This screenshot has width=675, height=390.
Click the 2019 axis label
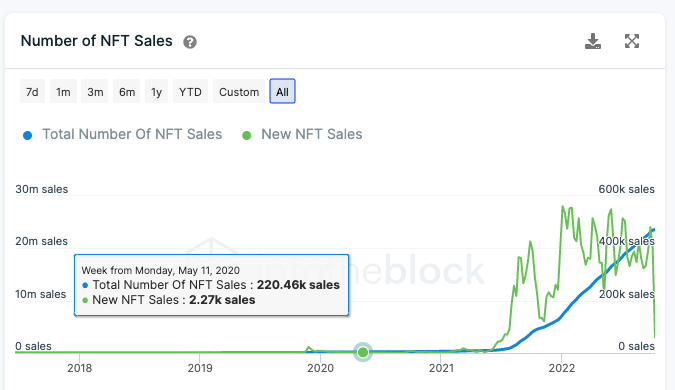click(200, 368)
